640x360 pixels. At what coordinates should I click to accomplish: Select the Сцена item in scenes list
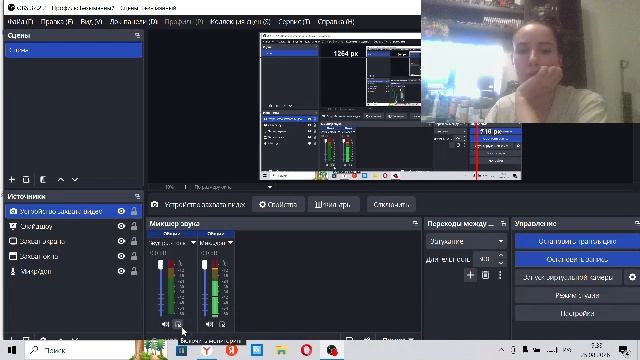pos(73,50)
